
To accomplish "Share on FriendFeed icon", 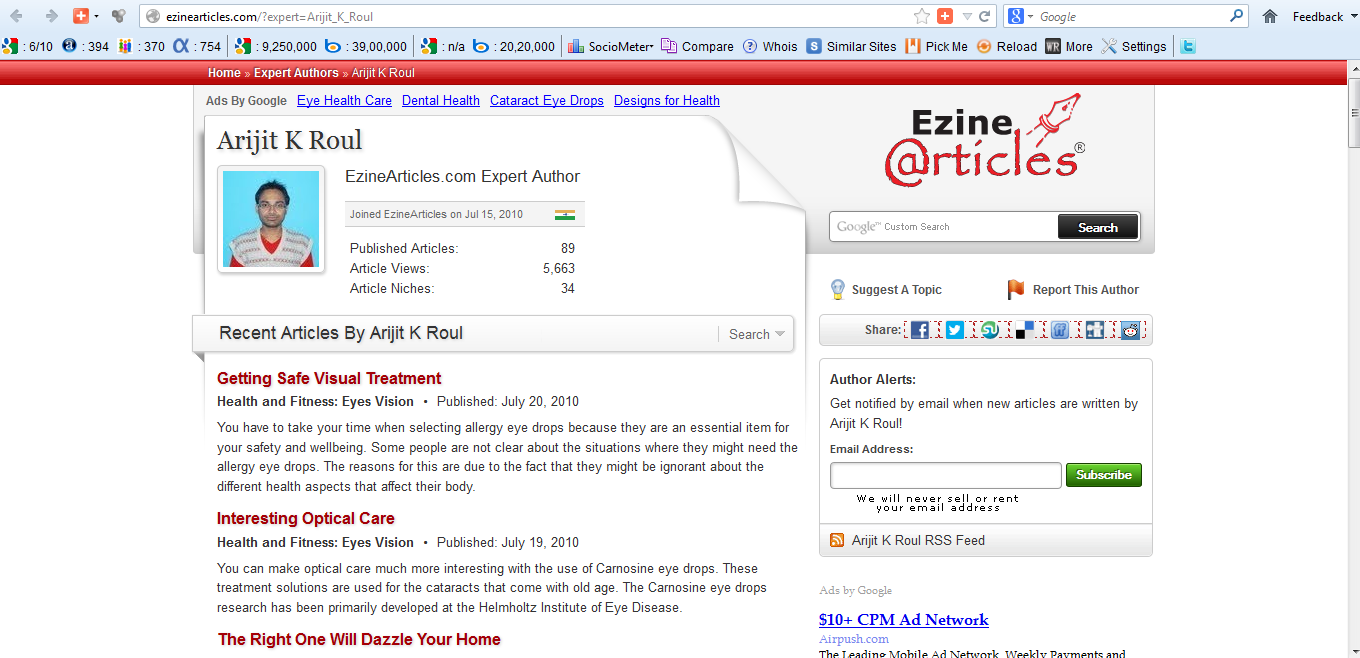I will [1060, 330].
